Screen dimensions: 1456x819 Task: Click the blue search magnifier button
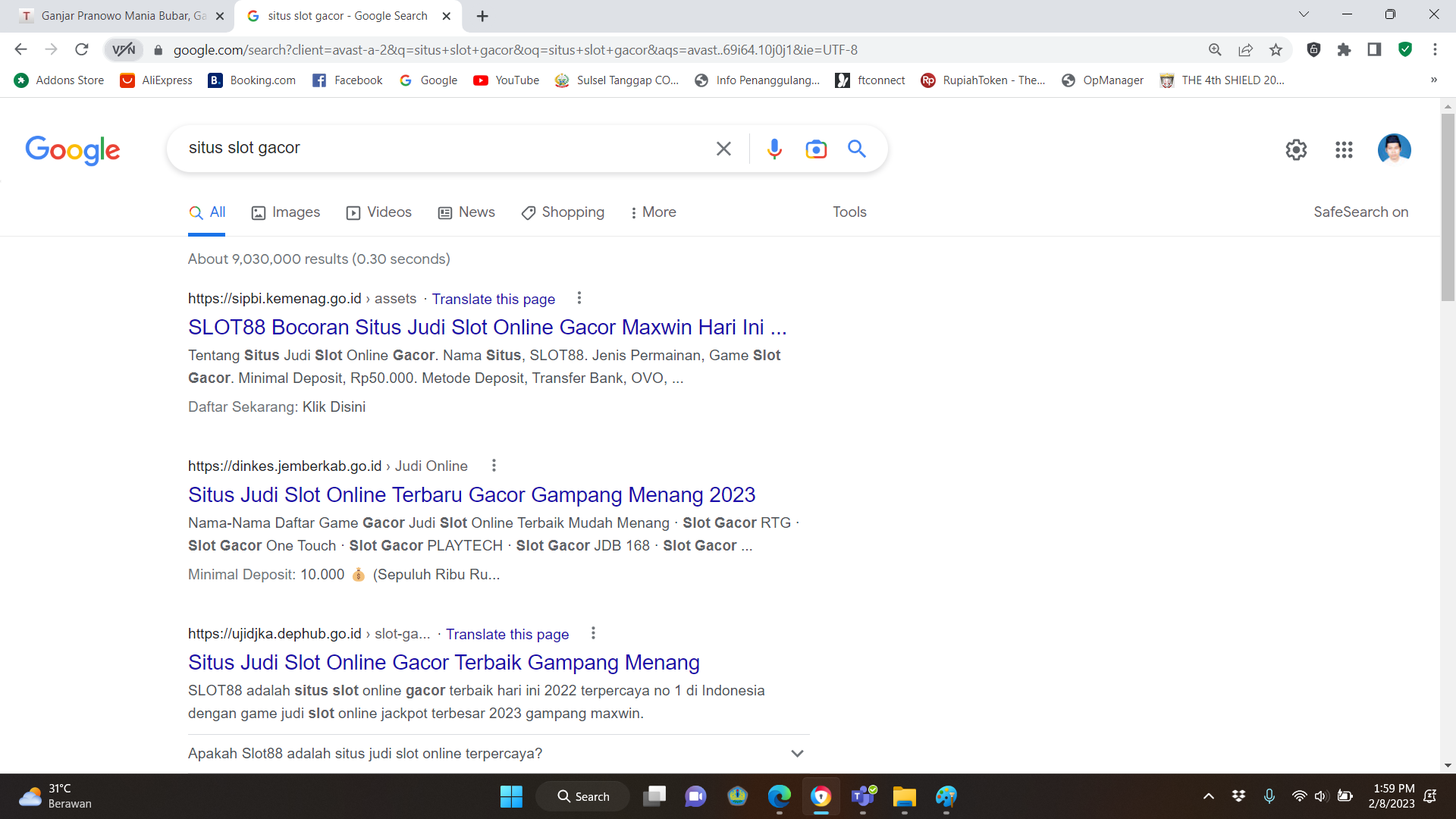click(x=857, y=149)
